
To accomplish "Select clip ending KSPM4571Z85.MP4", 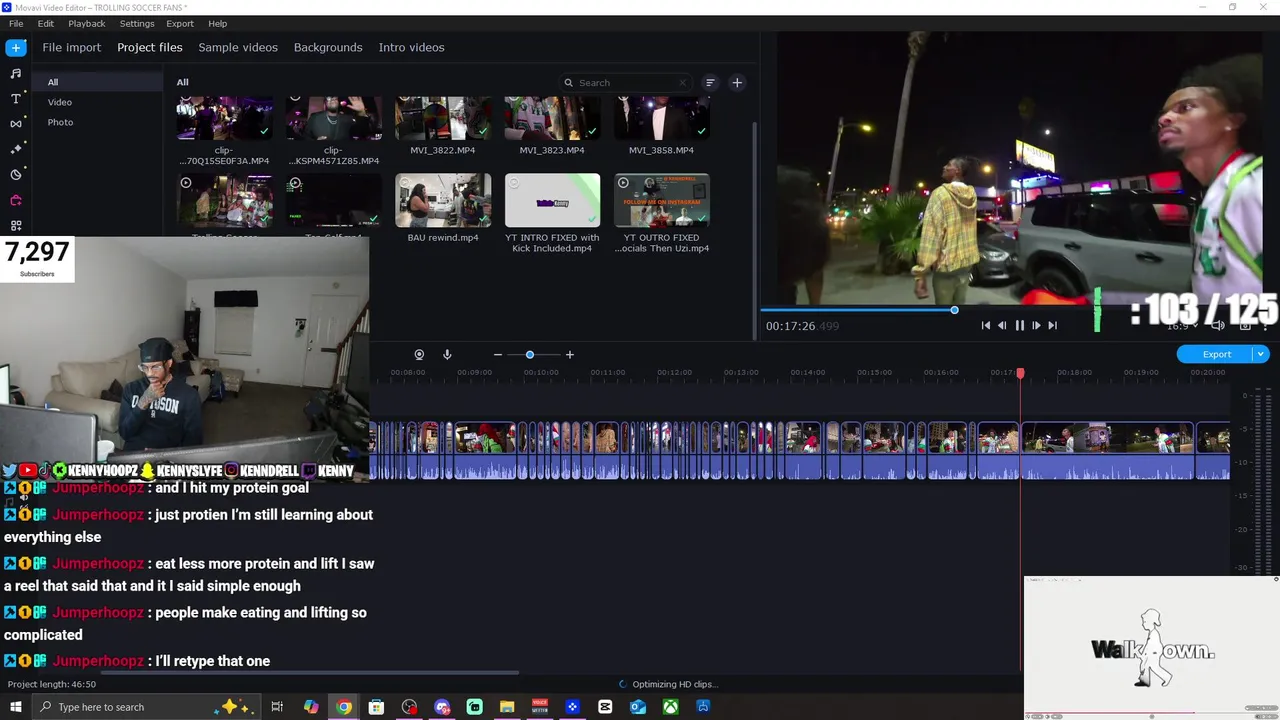I will [x=334, y=118].
